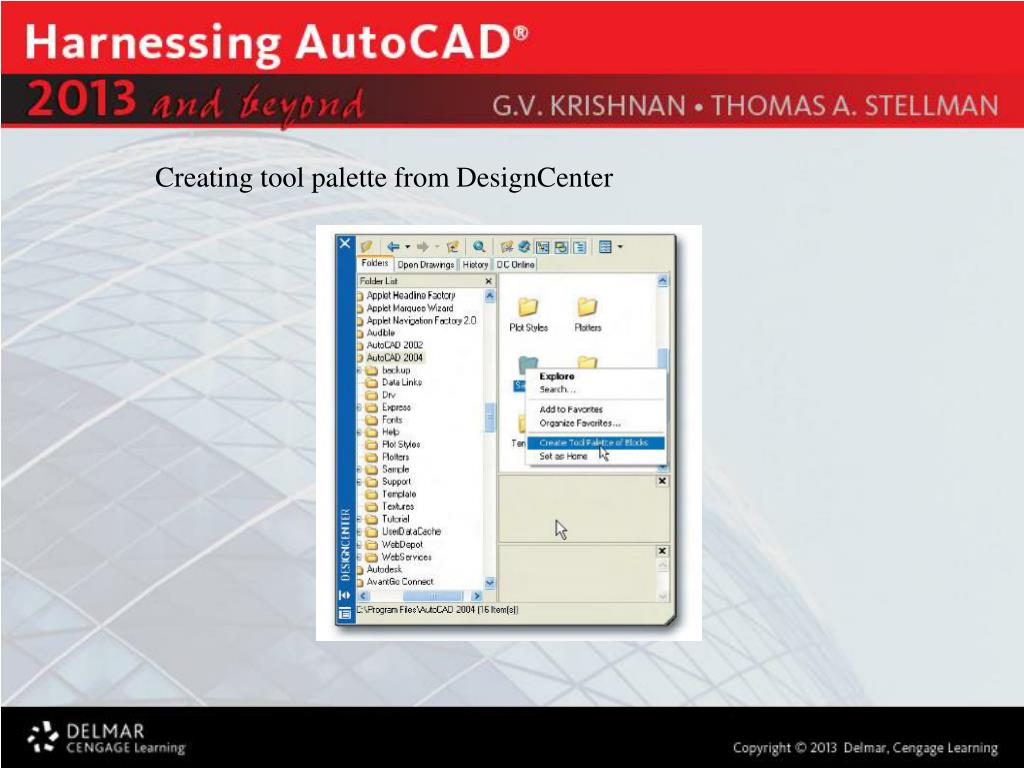Viewport: 1024px width, 768px height.
Task: Click the Views icon in the toolbar
Action: (605, 247)
